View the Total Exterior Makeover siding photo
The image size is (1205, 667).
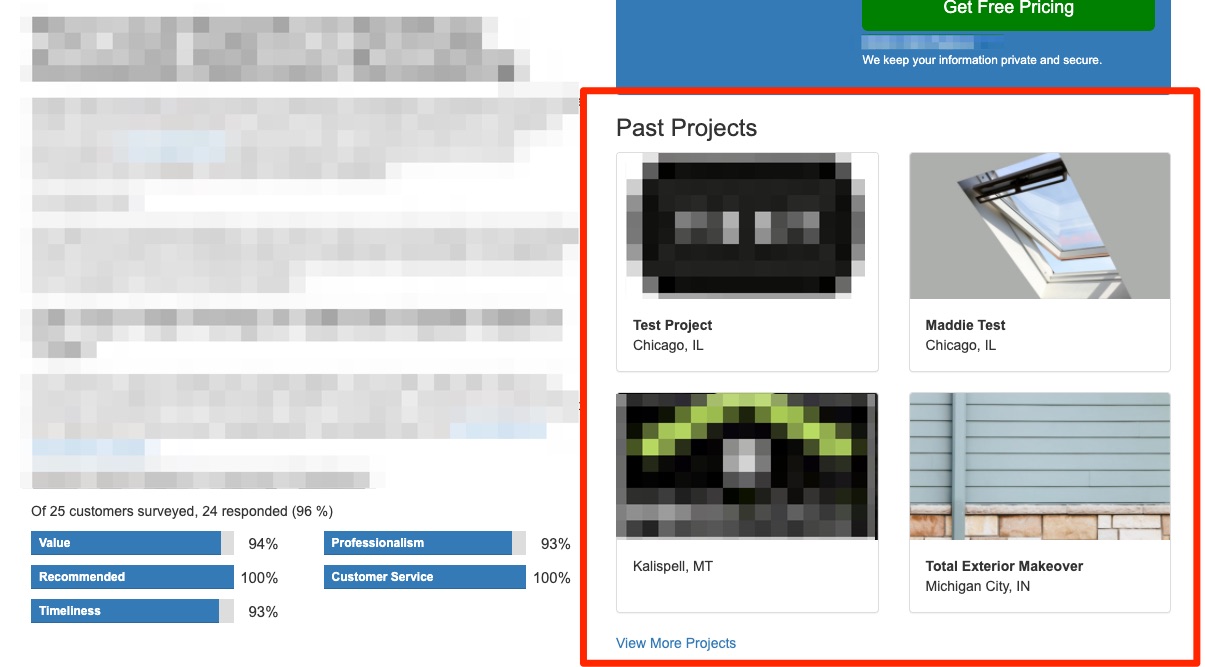tap(1039, 466)
